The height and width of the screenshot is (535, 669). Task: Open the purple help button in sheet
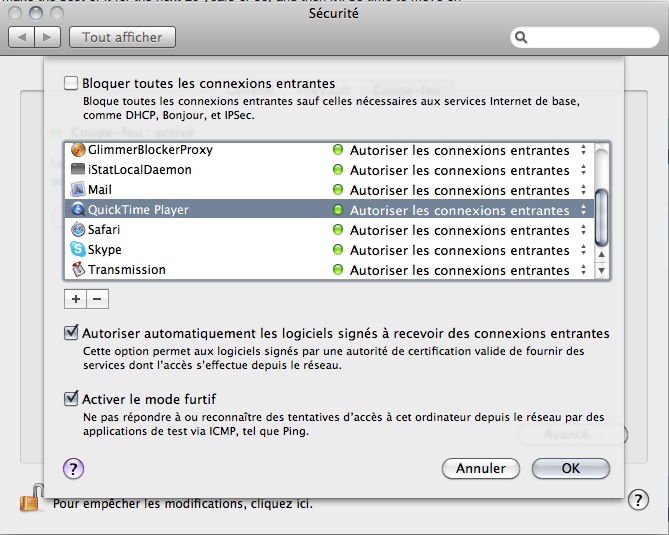73,469
